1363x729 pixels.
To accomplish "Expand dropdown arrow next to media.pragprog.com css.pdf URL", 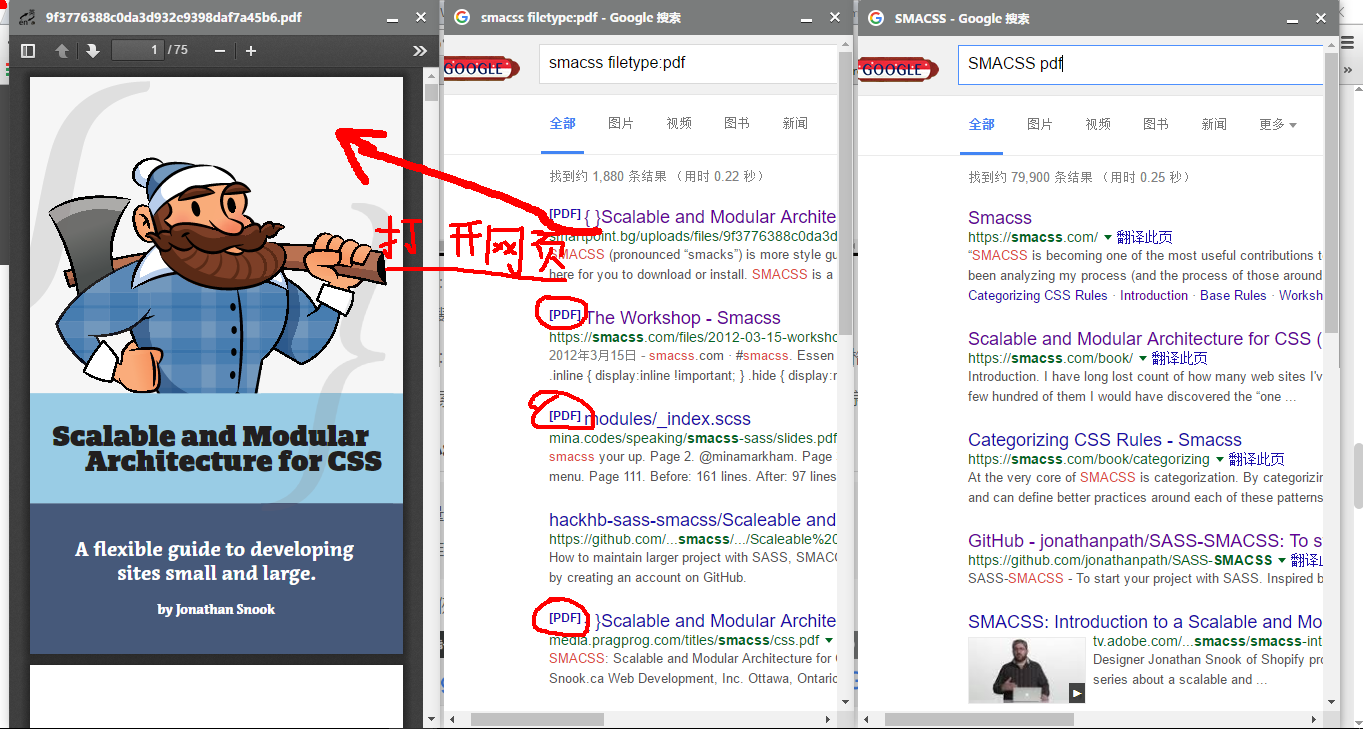I will coord(829,640).
